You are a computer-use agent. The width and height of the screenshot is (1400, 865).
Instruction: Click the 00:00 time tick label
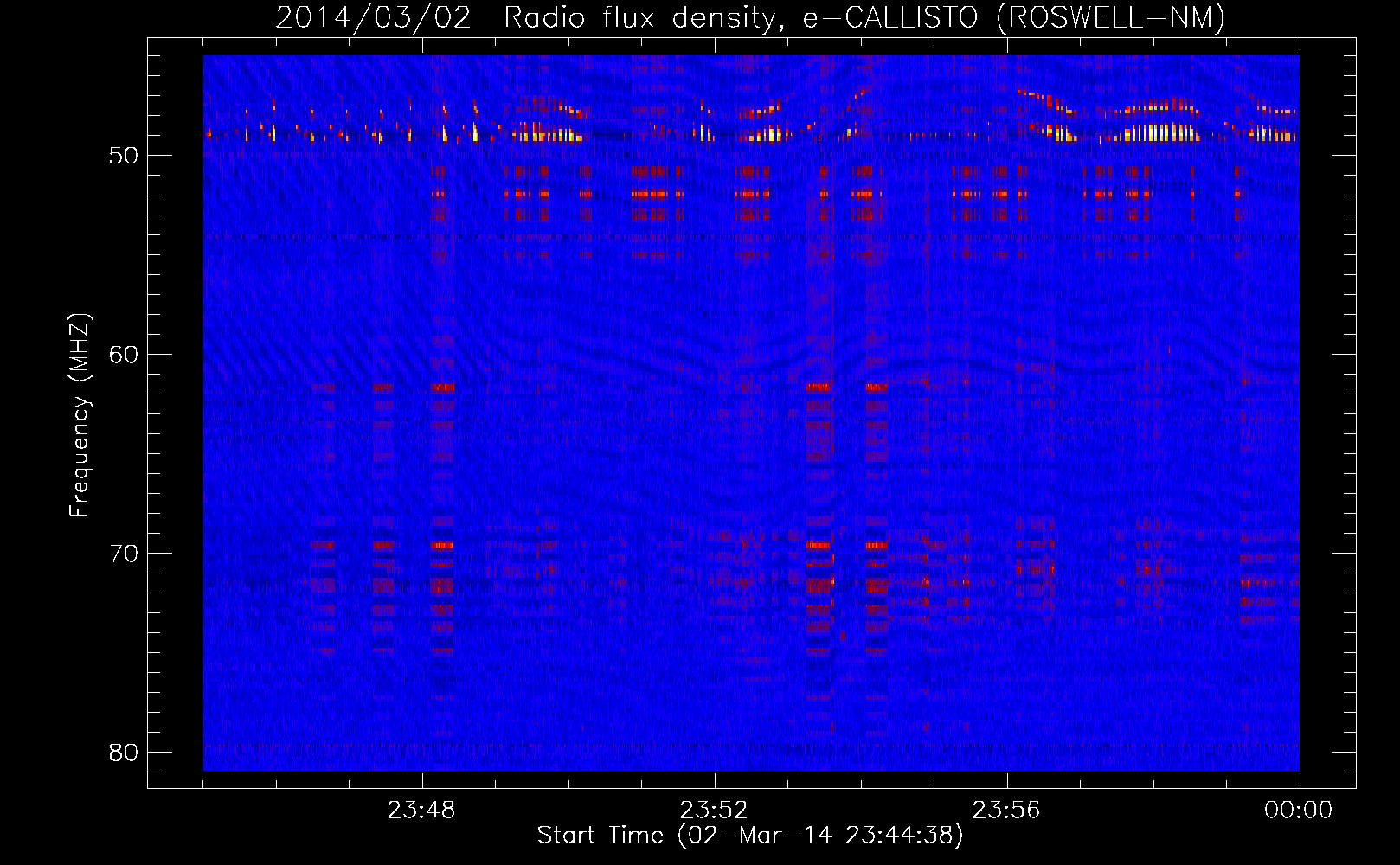click(1299, 811)
